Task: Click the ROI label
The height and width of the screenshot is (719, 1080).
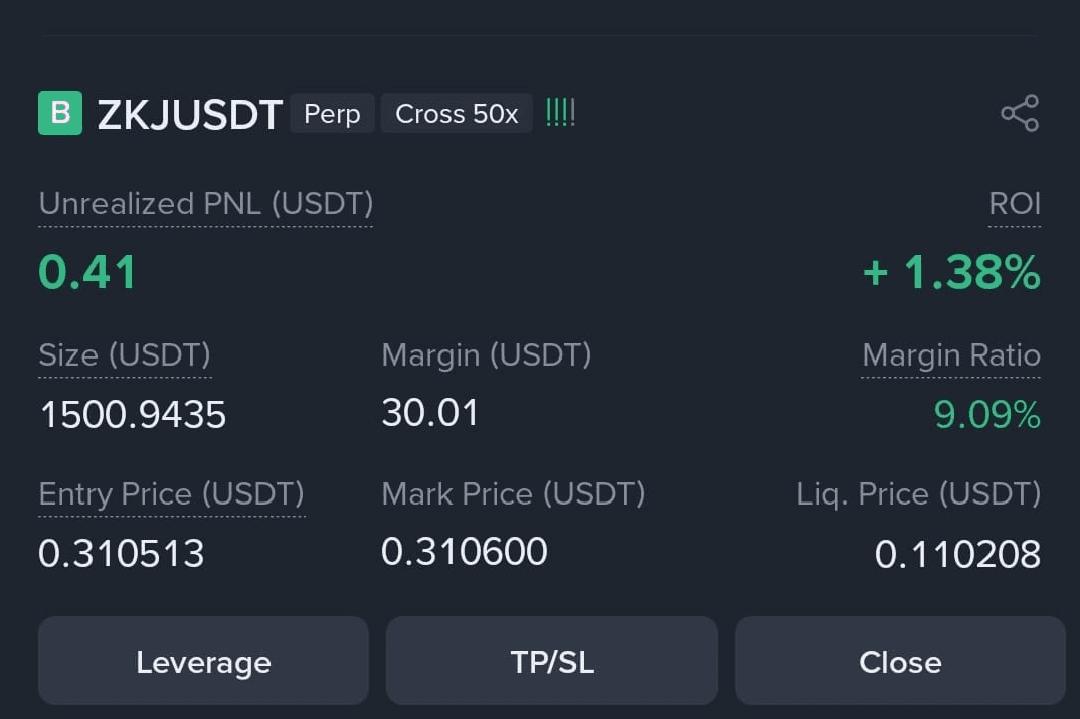Action: pos(1014,204)
